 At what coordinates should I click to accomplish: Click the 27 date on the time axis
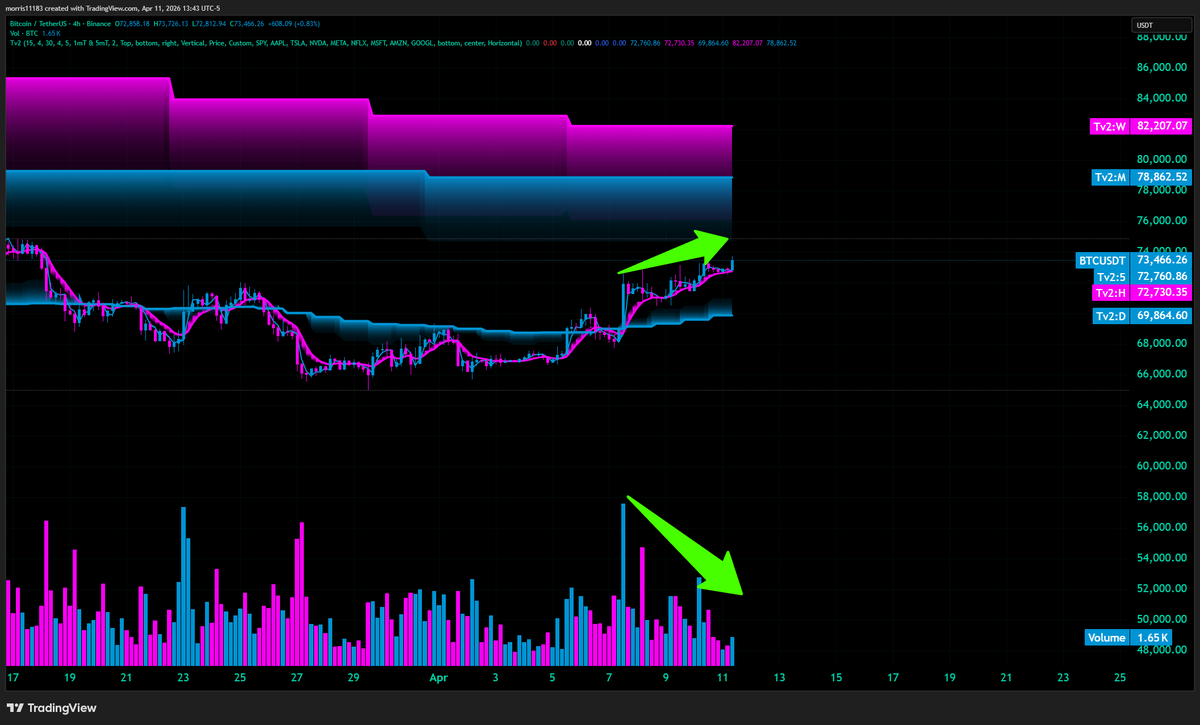pos(297,677)
